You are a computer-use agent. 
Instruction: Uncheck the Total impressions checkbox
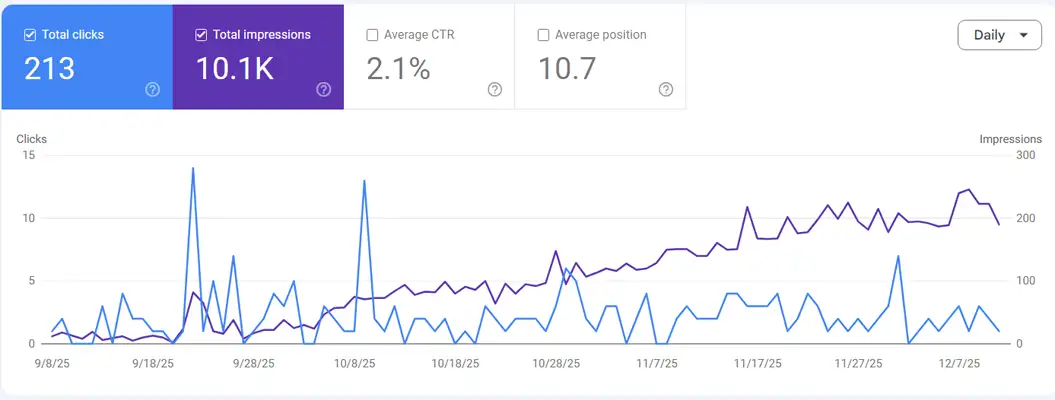201,35
